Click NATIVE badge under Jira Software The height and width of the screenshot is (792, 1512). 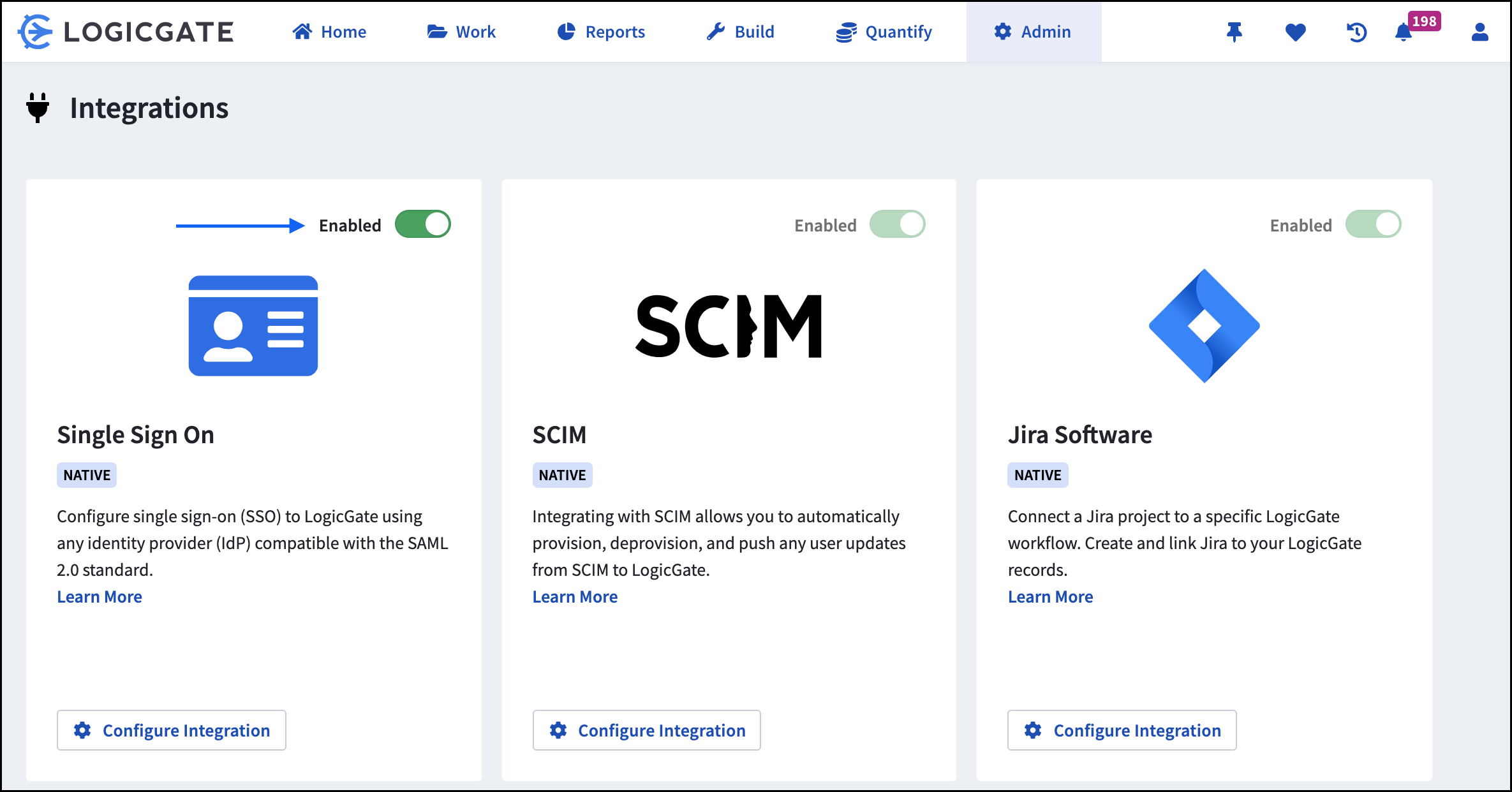pyautogui.click(x=1038, y=475)
